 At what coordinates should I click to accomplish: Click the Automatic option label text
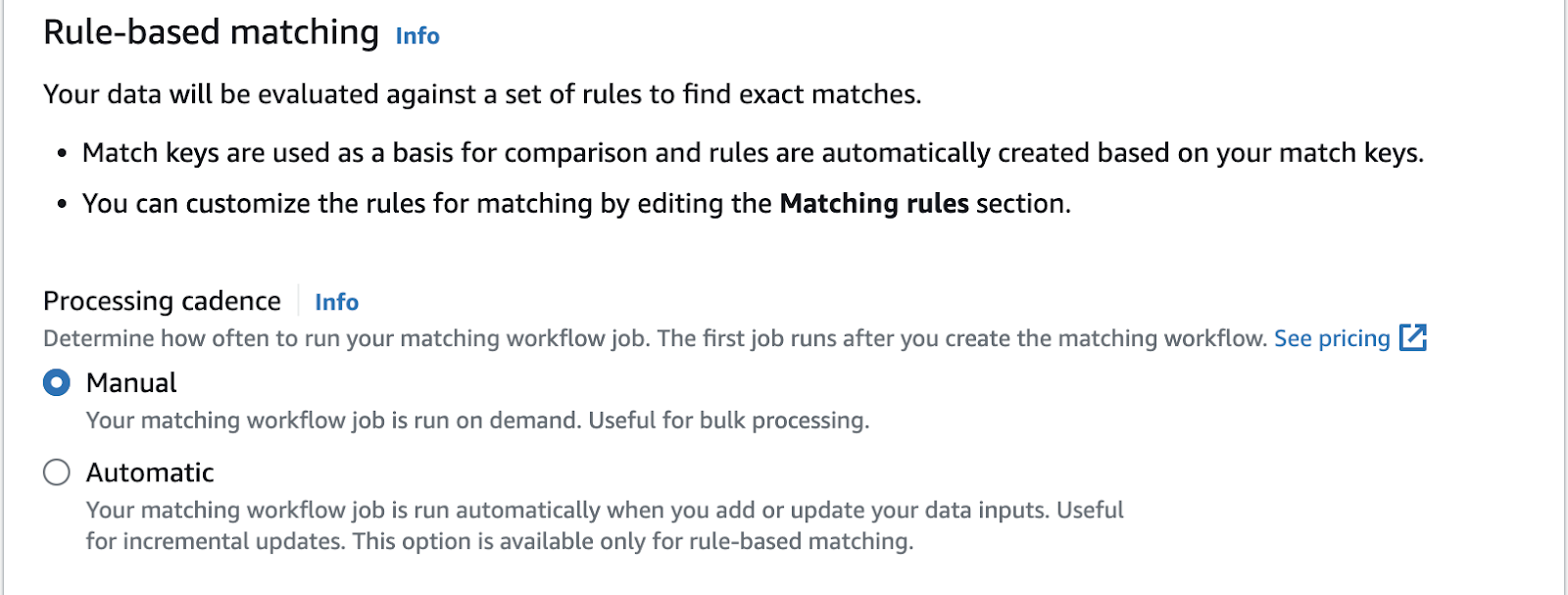150,472
